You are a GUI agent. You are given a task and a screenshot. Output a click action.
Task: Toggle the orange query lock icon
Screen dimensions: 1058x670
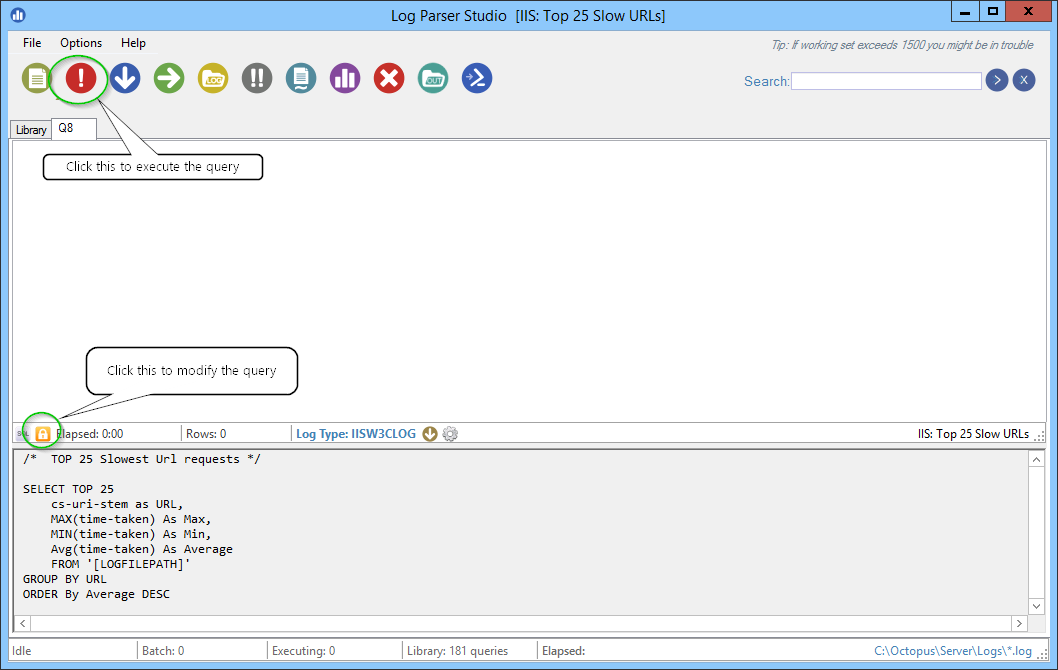pos(43,434)
